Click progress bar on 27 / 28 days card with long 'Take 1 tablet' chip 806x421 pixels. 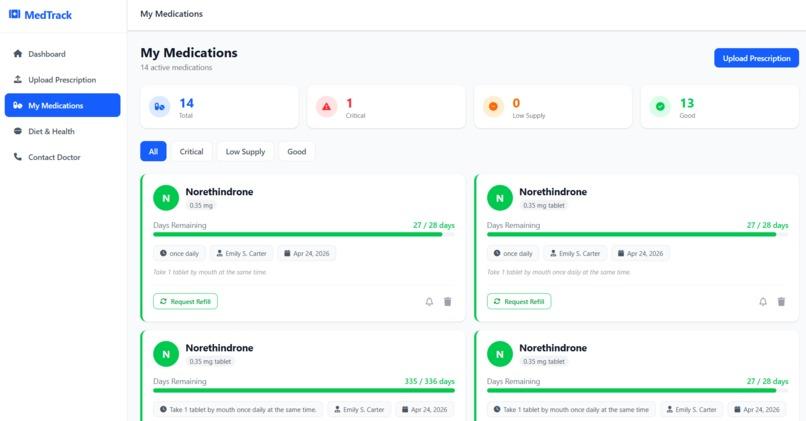[x=637, y=391]
